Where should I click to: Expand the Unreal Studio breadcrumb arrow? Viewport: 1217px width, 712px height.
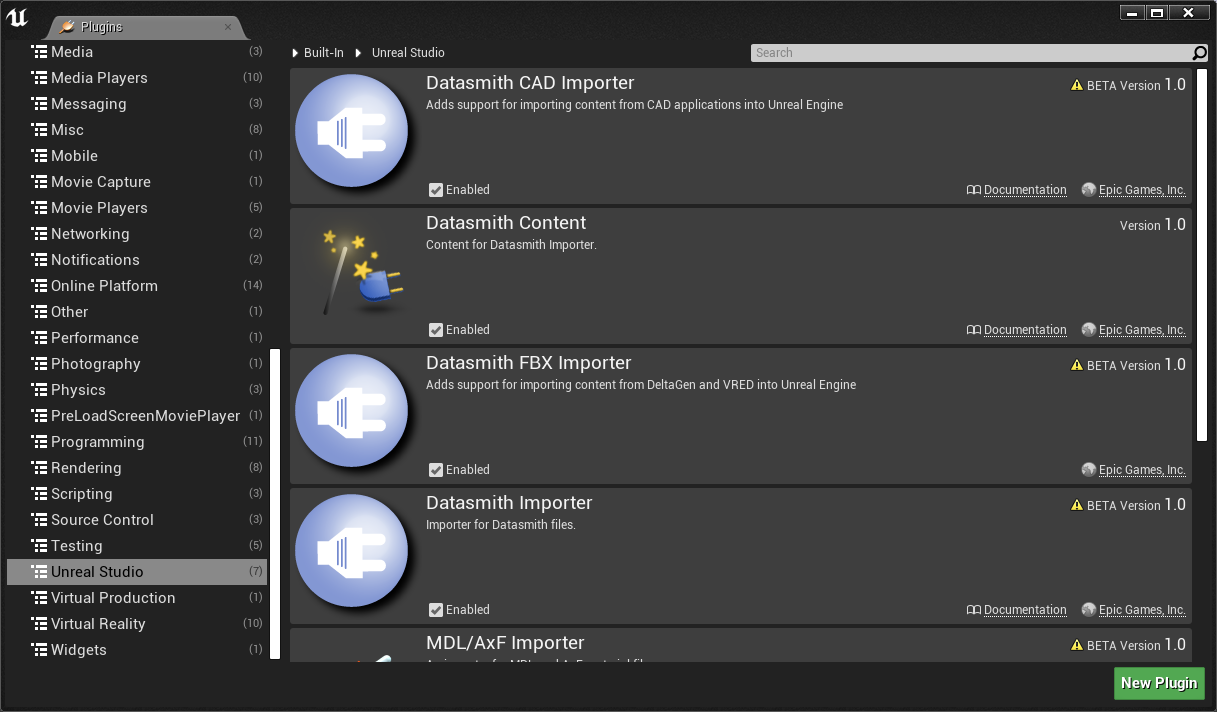pos(359,53)
